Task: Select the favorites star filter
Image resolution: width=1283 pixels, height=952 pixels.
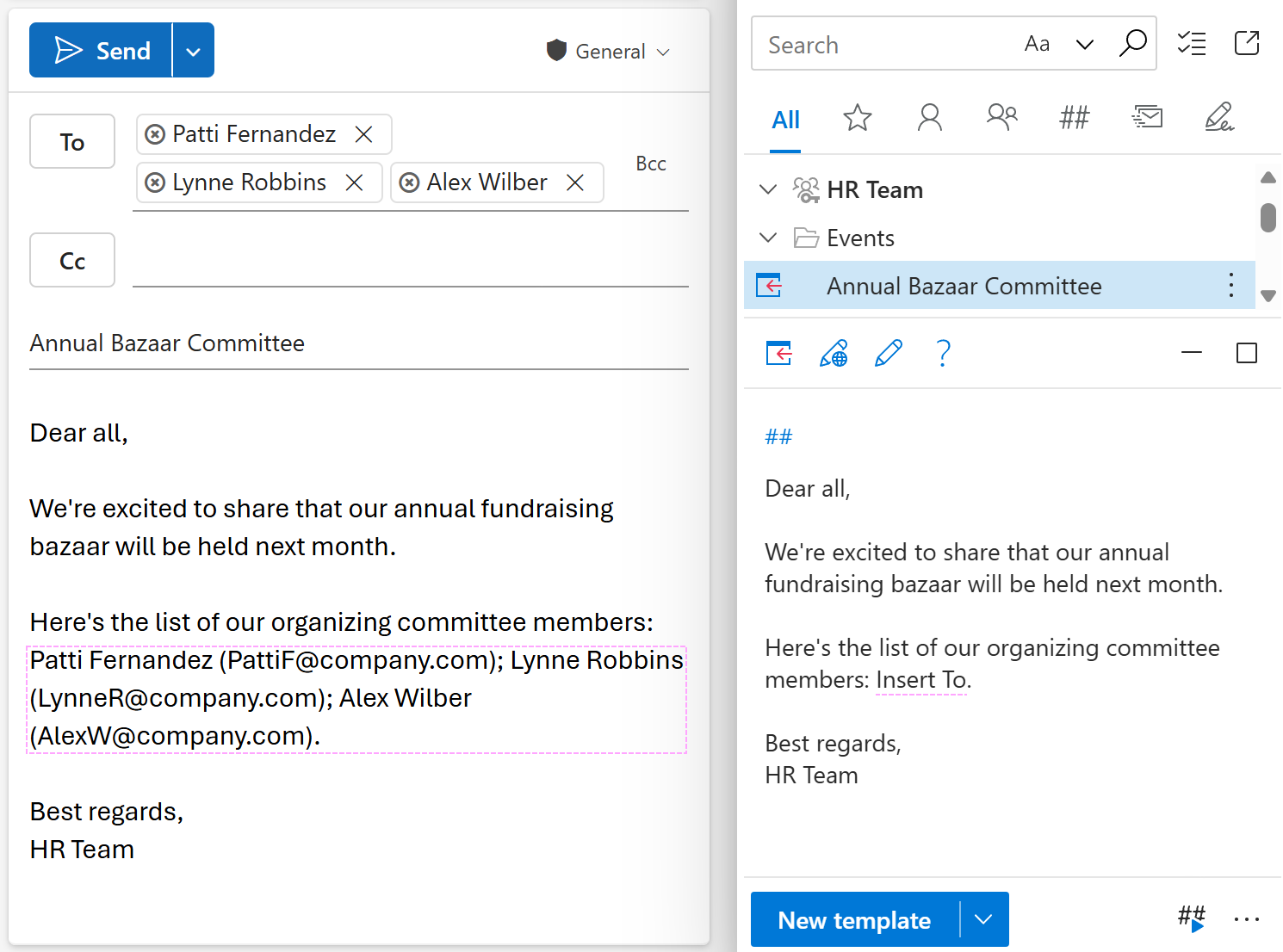Action: (x=858, y=118)
